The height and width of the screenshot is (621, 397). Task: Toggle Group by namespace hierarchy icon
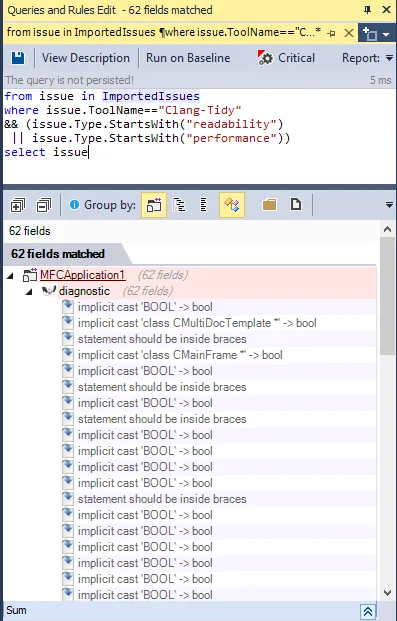179,205
